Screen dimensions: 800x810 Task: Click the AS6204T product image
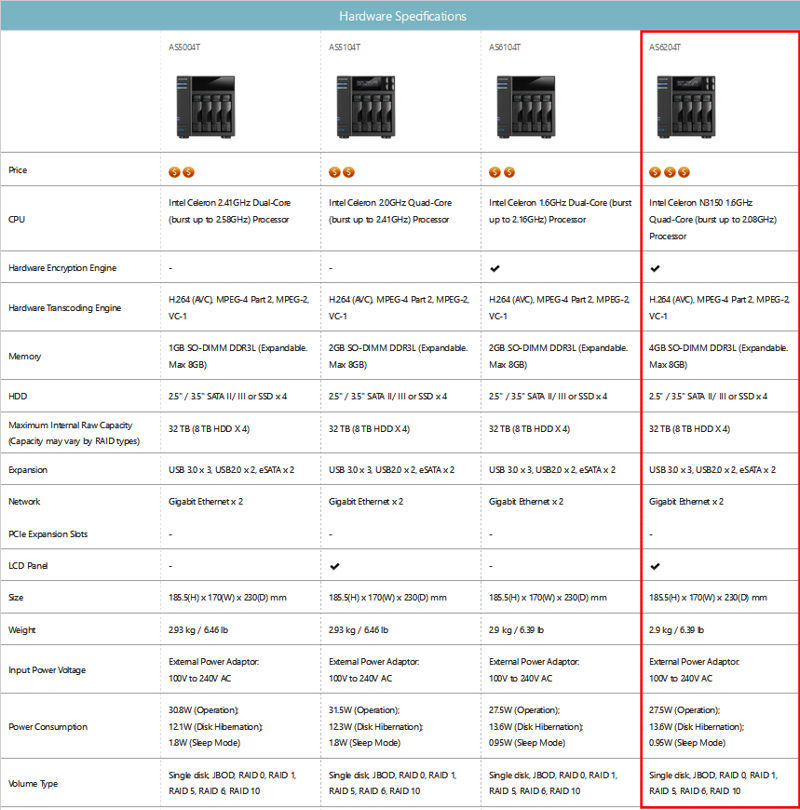pyautogui.click(x=686, y=107)
